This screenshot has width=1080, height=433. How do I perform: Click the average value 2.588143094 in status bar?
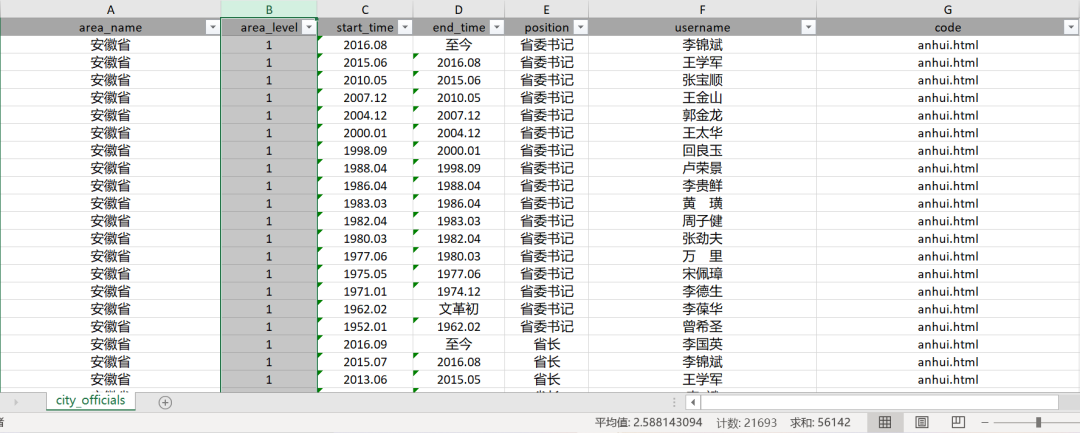pos(649,422)
